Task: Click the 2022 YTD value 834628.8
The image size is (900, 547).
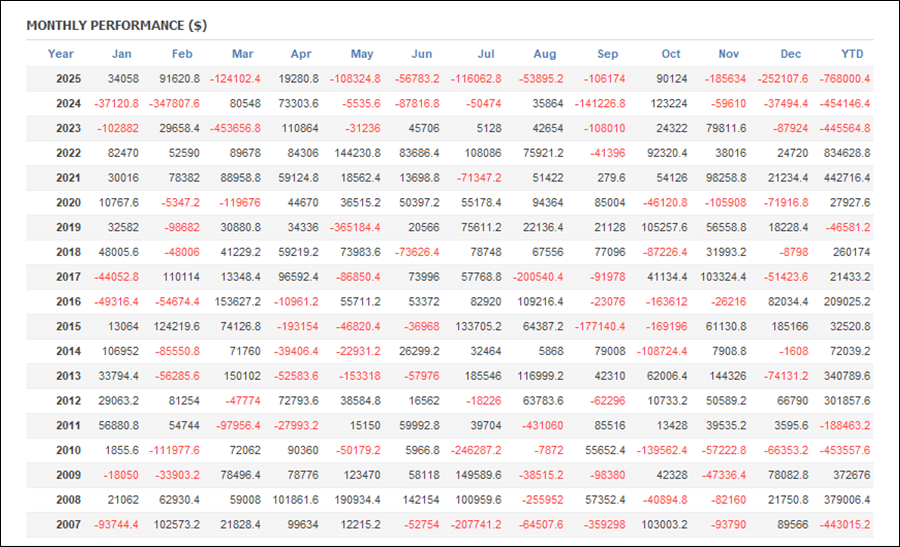Action: 844,154
